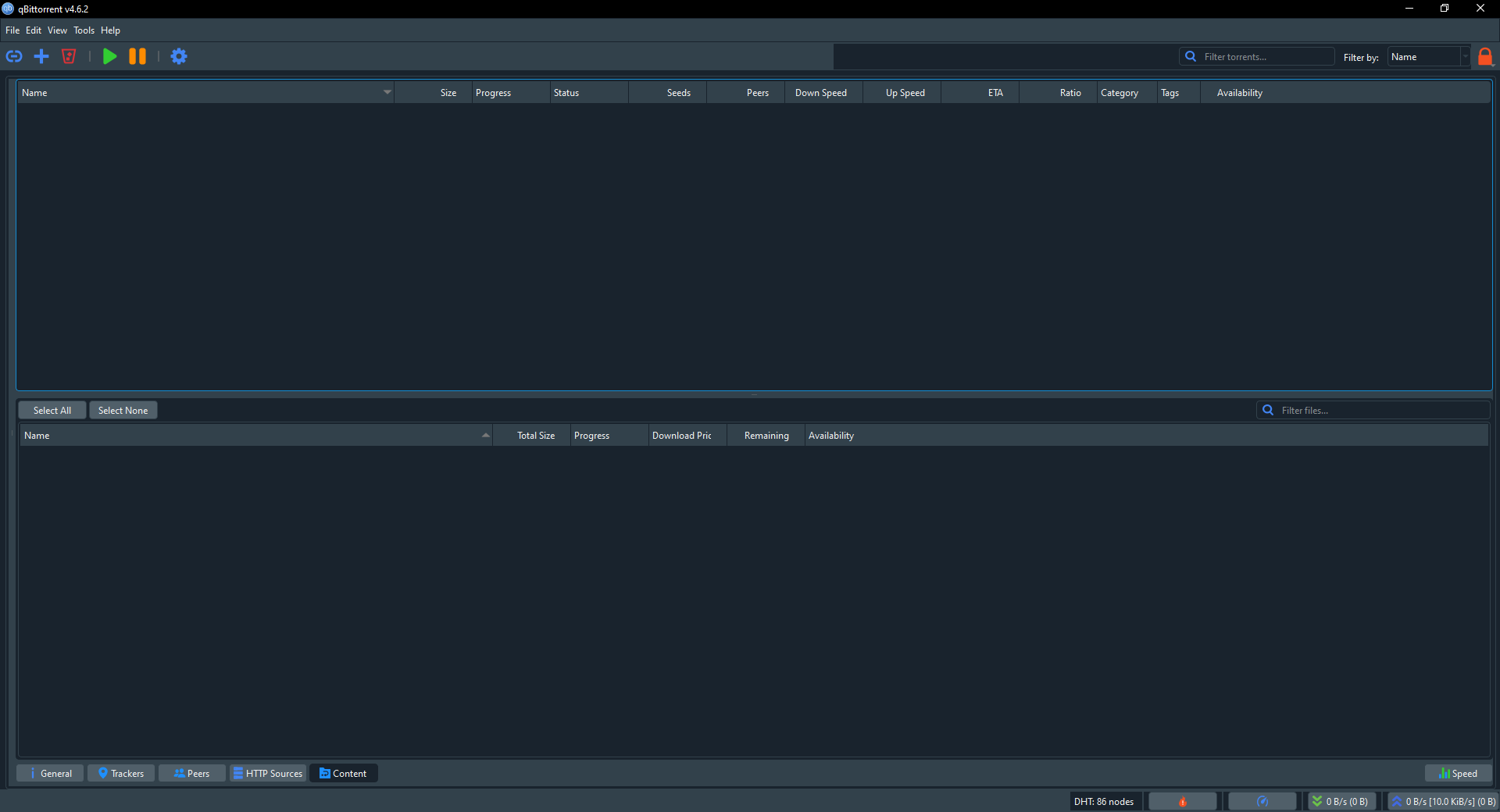Switch to the Peers tab

[x=192, y=773]
